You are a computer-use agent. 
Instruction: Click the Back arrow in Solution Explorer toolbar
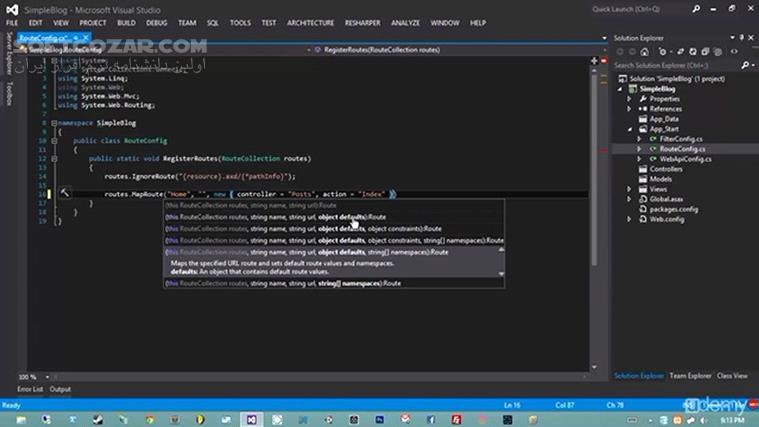(x=620, y=52)
